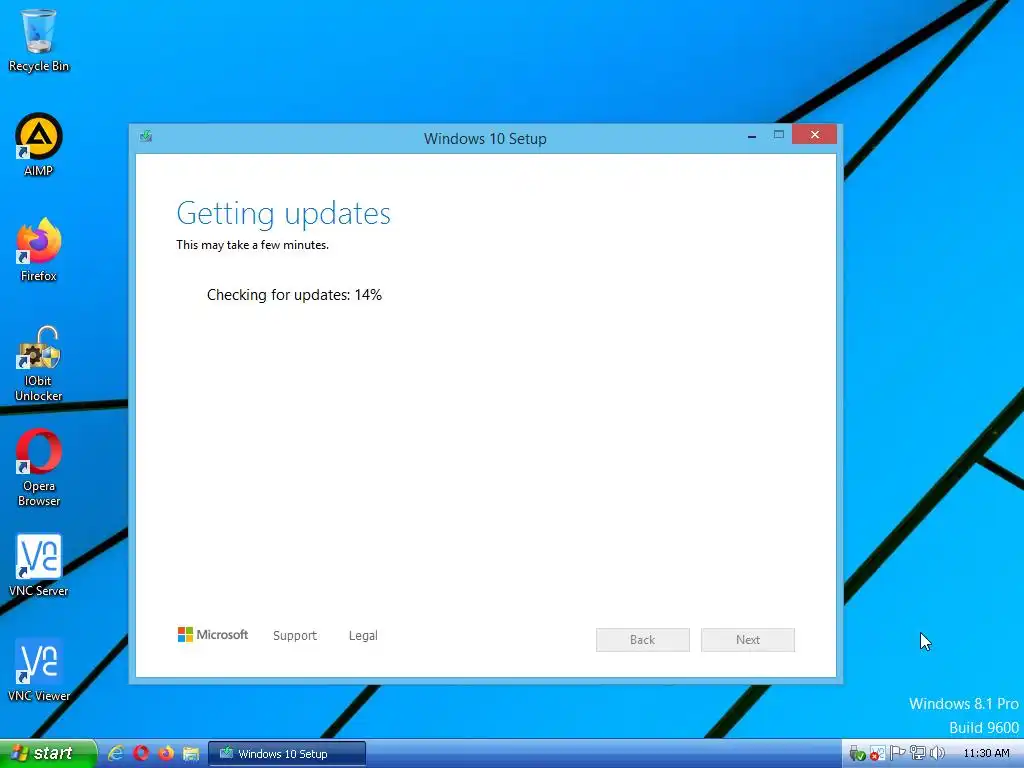Viewport: 1024px width, 768px height.
Task: Click the Windows 10 Setup taskbar button
Action: tap(287, 754)
